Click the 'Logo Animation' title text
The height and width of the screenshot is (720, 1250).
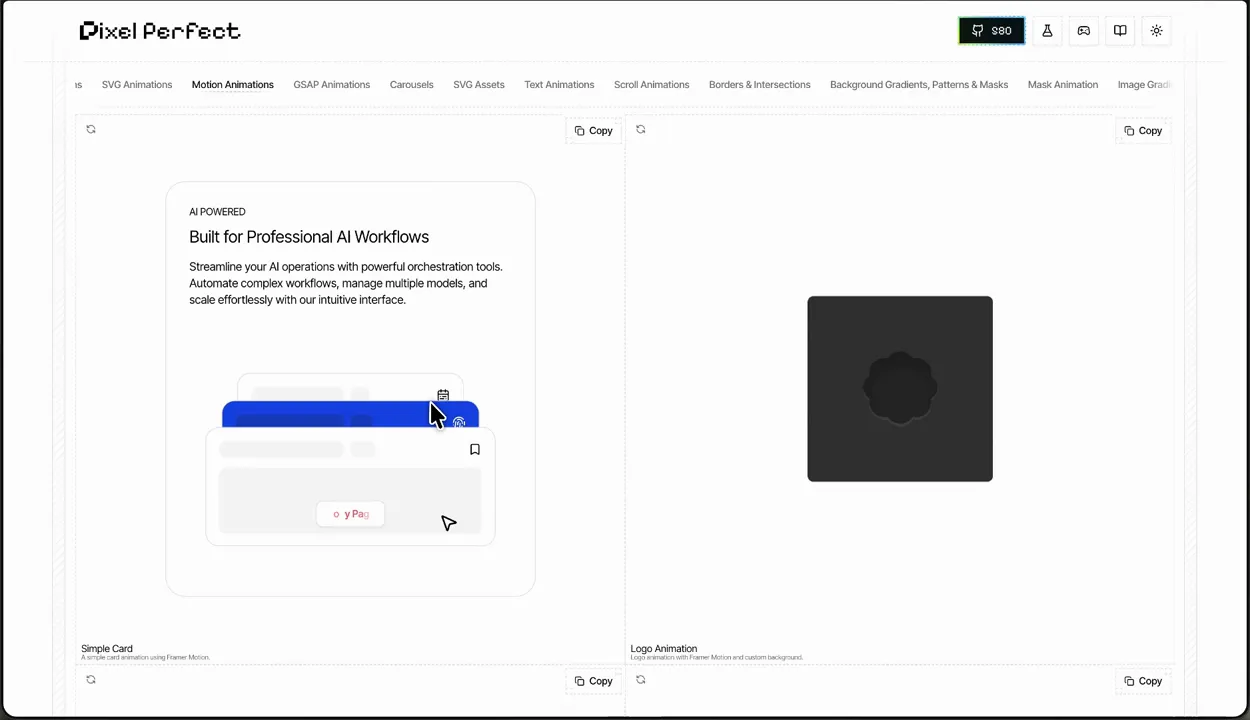pos(664,648)
